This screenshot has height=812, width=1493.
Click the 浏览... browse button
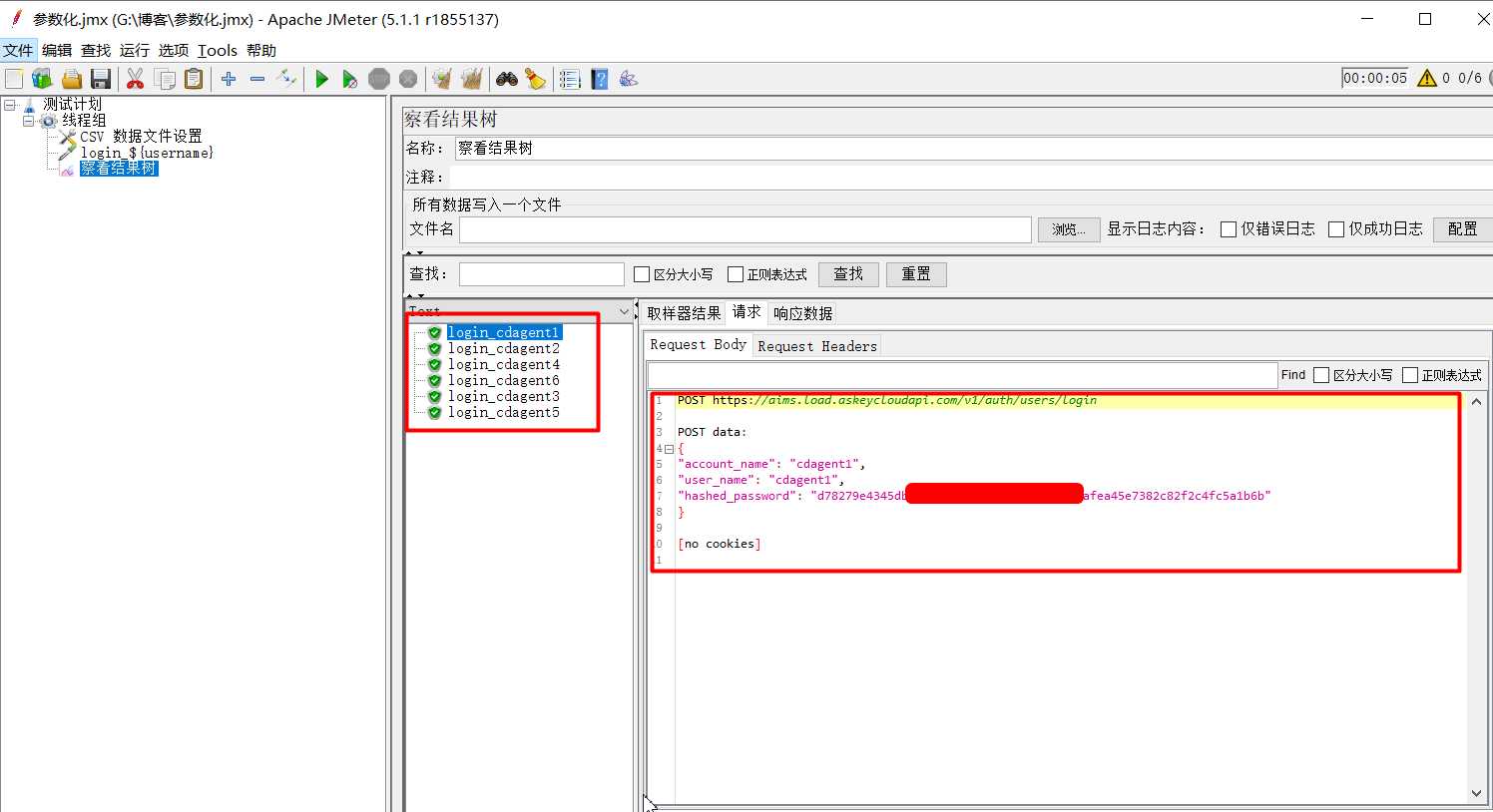[x=1069, y=229]
